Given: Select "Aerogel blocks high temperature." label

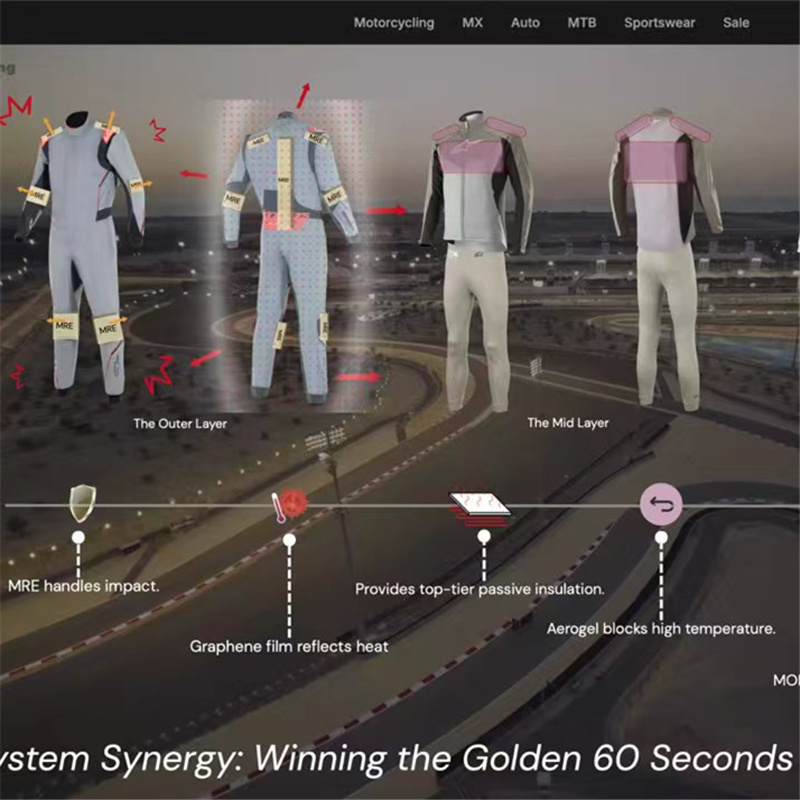Looking at the screenshot, I should [661, 629].
